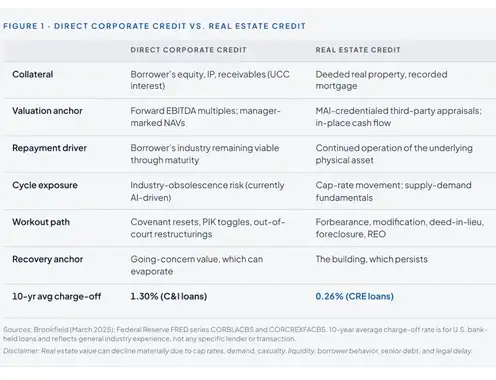The width and height of the screenshot is (496, 380).
Task: Click the Deeded real property cell
Action: [x=381, y=80]
